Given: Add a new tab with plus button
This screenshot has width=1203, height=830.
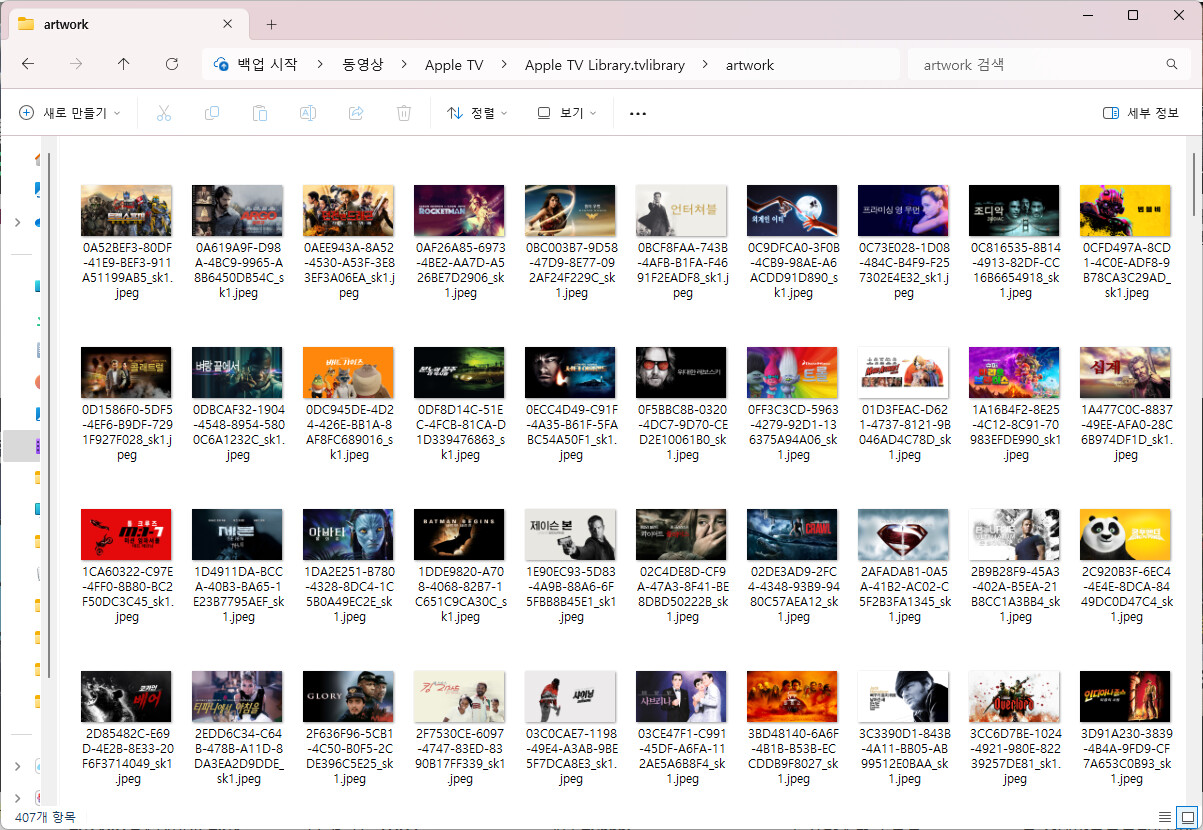Looking at the screenshot, I should (271, 24).
